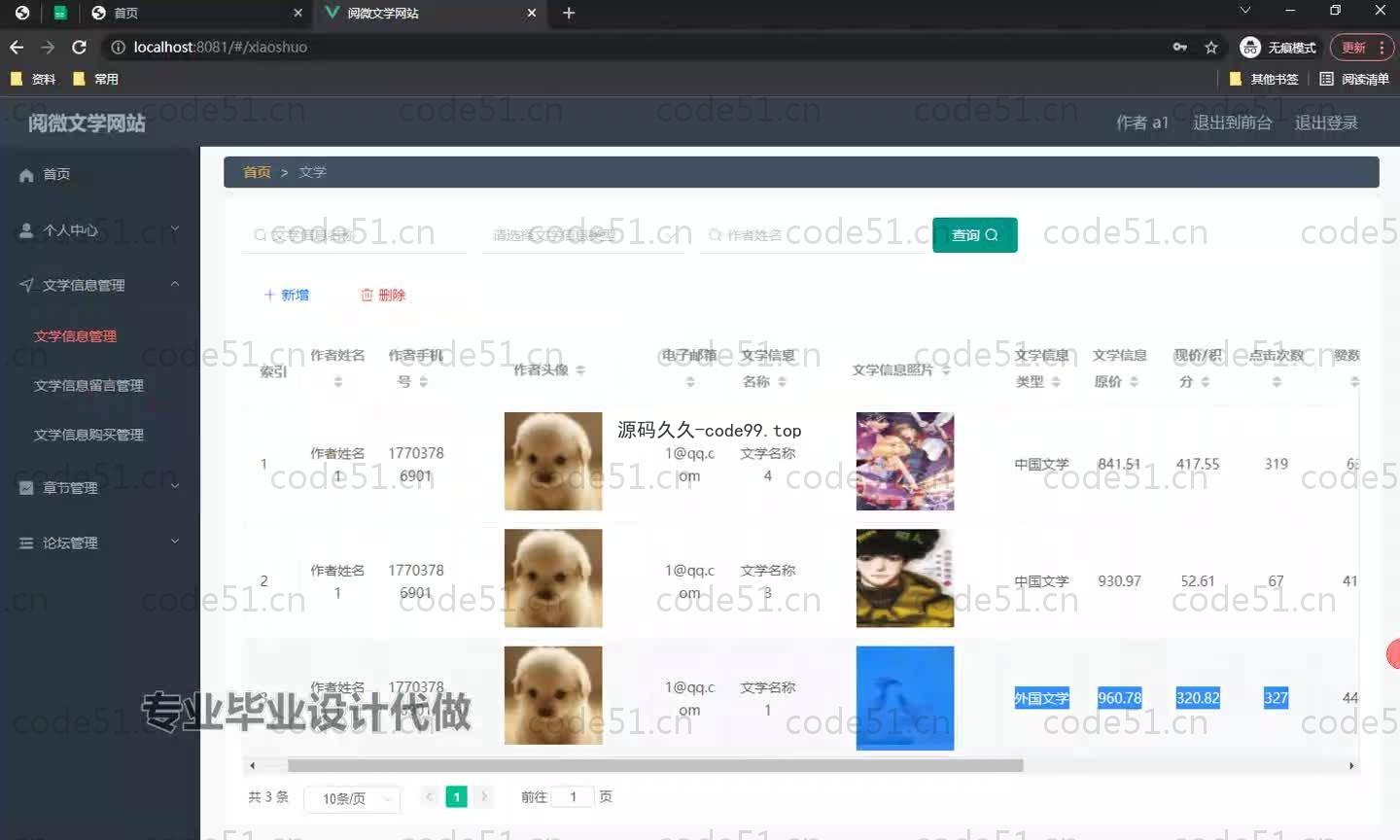The image size is (1400, 840).
Task: Click the browser forward arrow
Action: [x=48, y=47]
